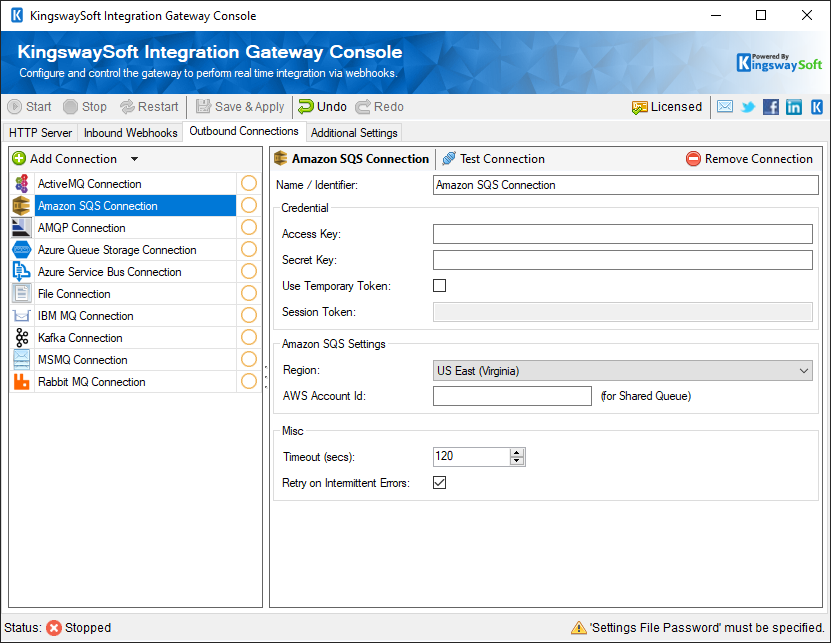
Task: Select the ActiveMQ Connection icon
Action: (21, 183)
